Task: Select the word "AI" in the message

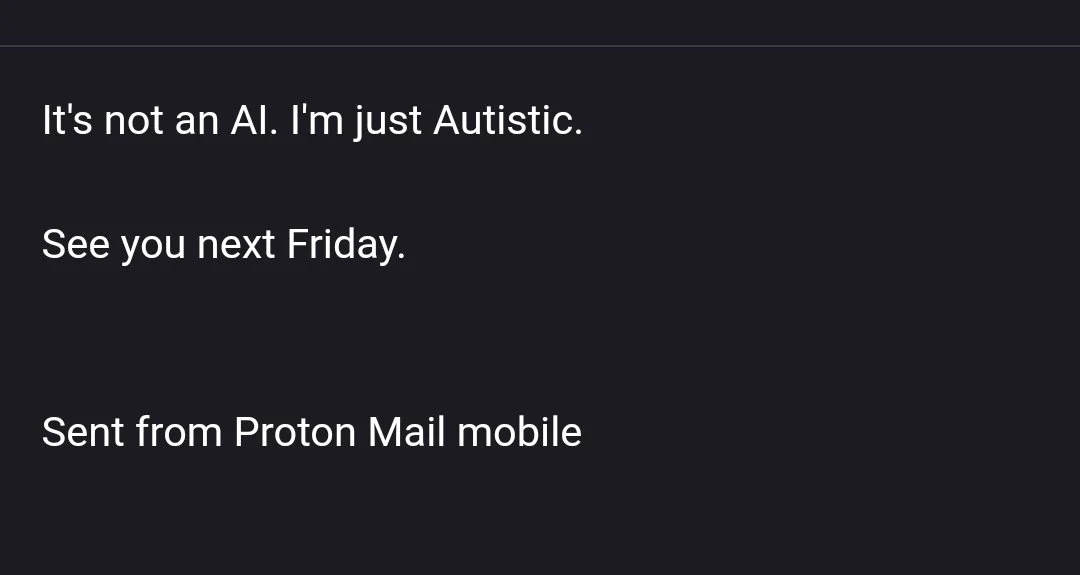Action: (249, 121)
